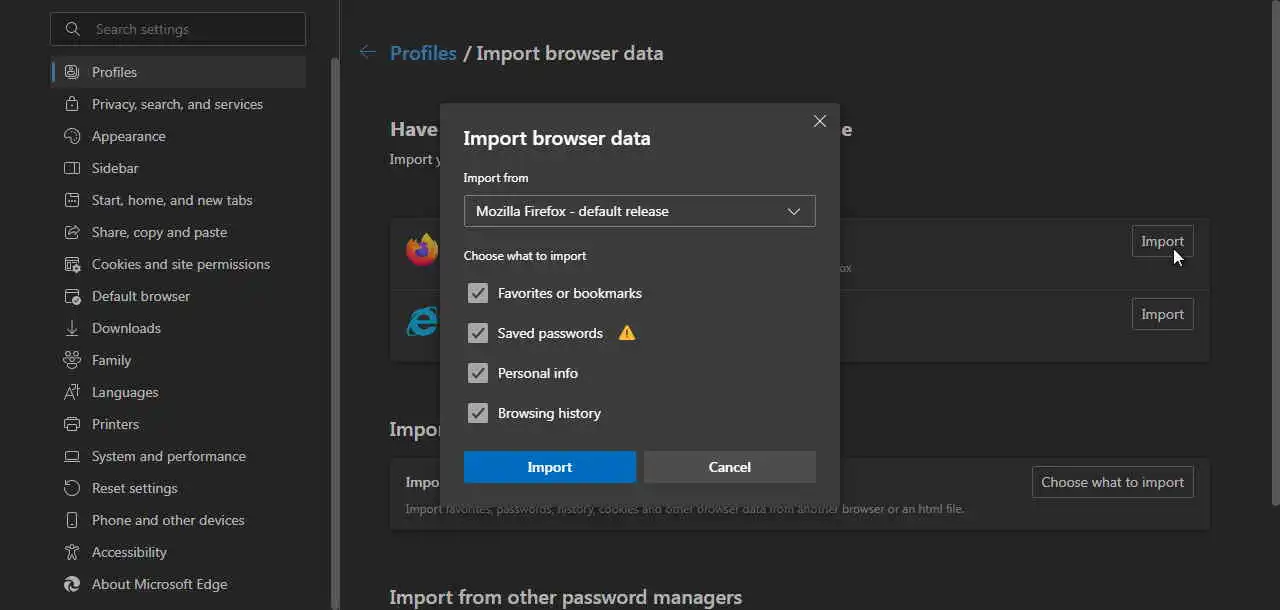
Task: Click the Appearance palette icon in sidebar
Action: coord(72,136)
